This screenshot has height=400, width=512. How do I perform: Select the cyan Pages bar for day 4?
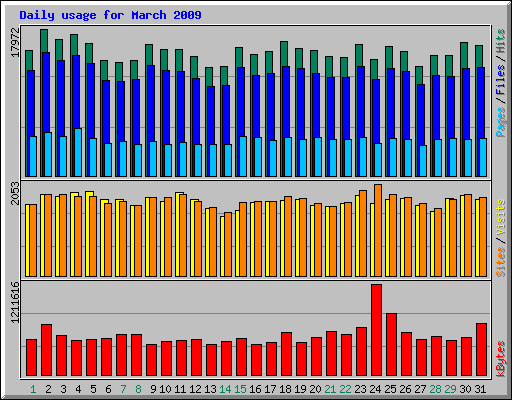78,152
